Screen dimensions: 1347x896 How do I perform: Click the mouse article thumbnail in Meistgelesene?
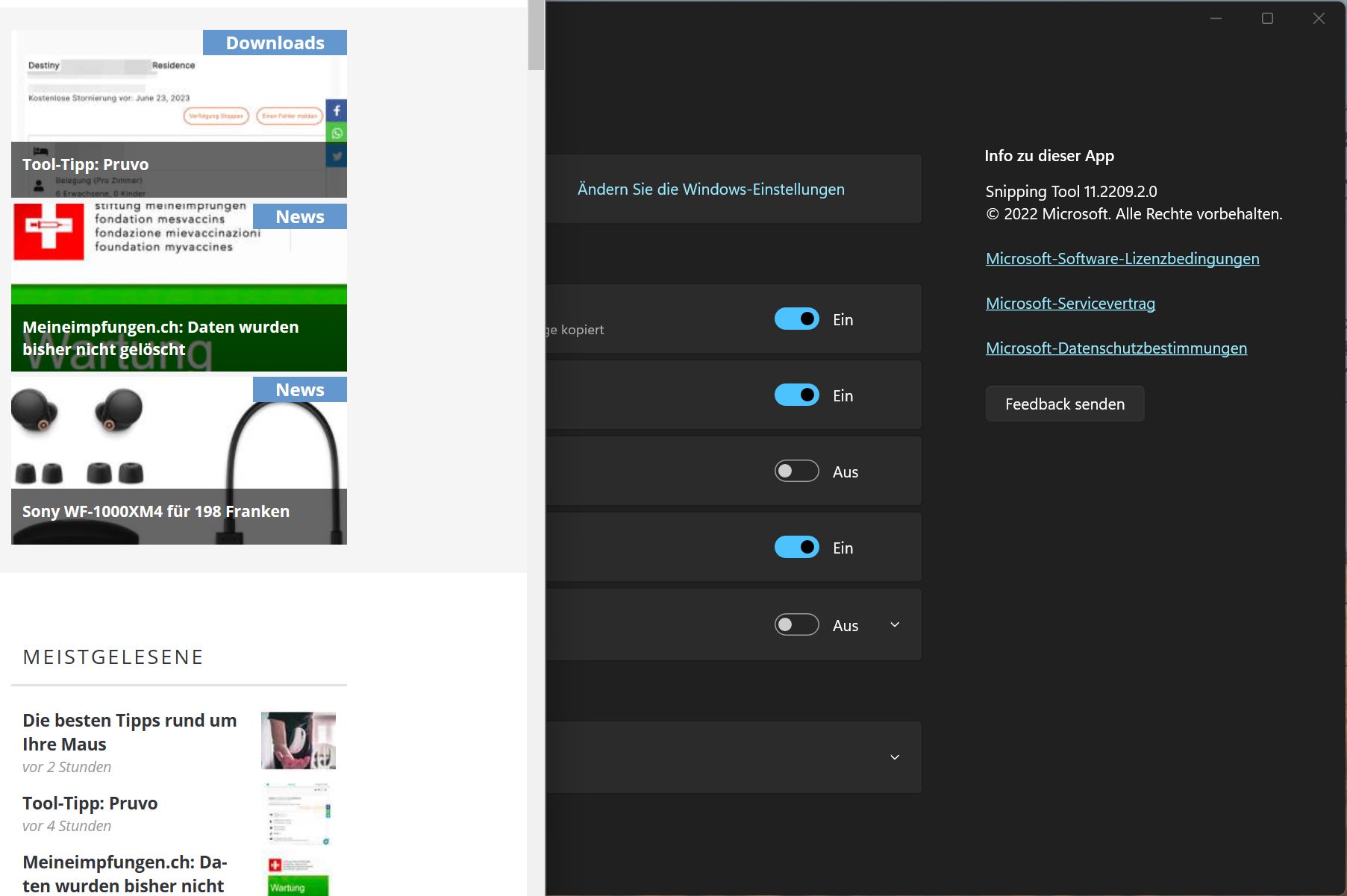click(299, 740)
